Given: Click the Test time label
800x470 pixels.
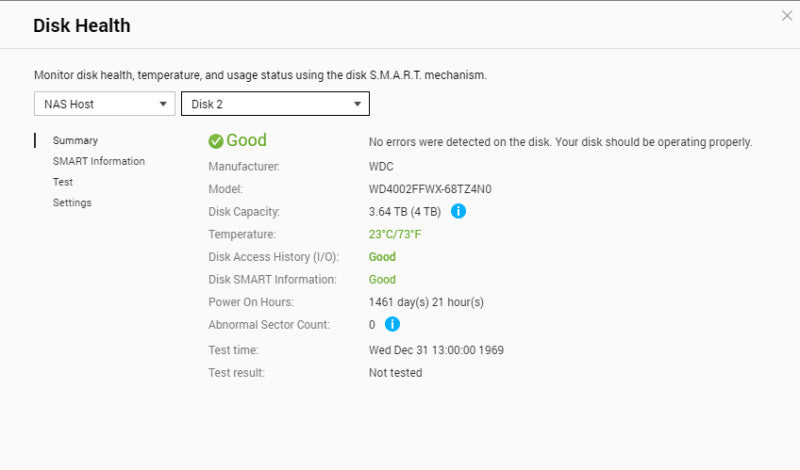Looking at the screenshot, I should 234,350.
